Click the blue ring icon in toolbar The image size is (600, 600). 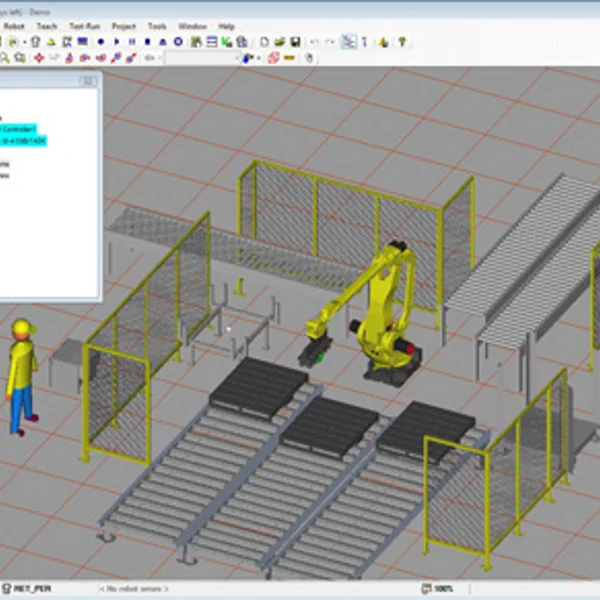tap(178, 42)
